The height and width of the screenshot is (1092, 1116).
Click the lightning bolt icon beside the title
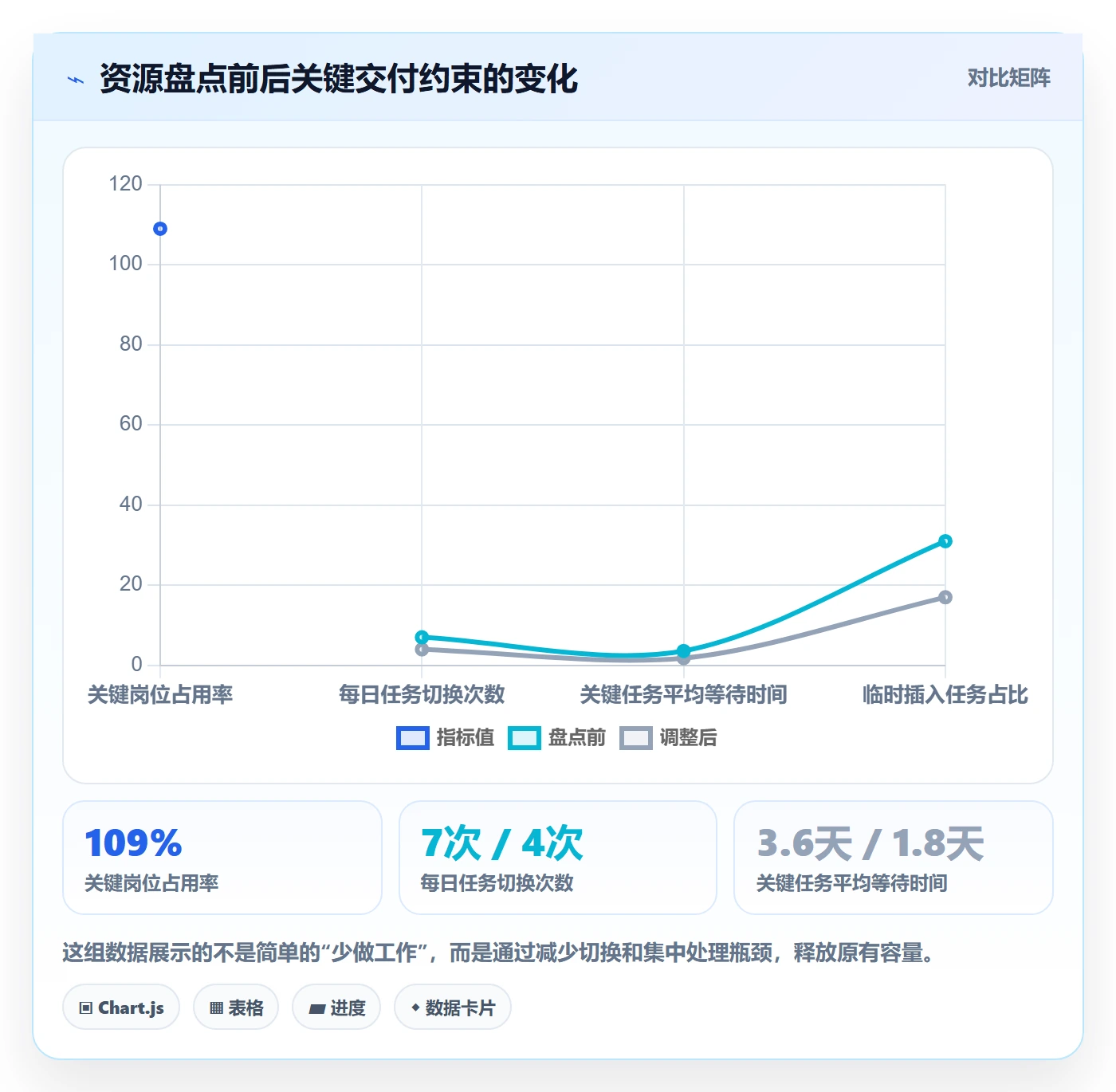coord(76,80)
